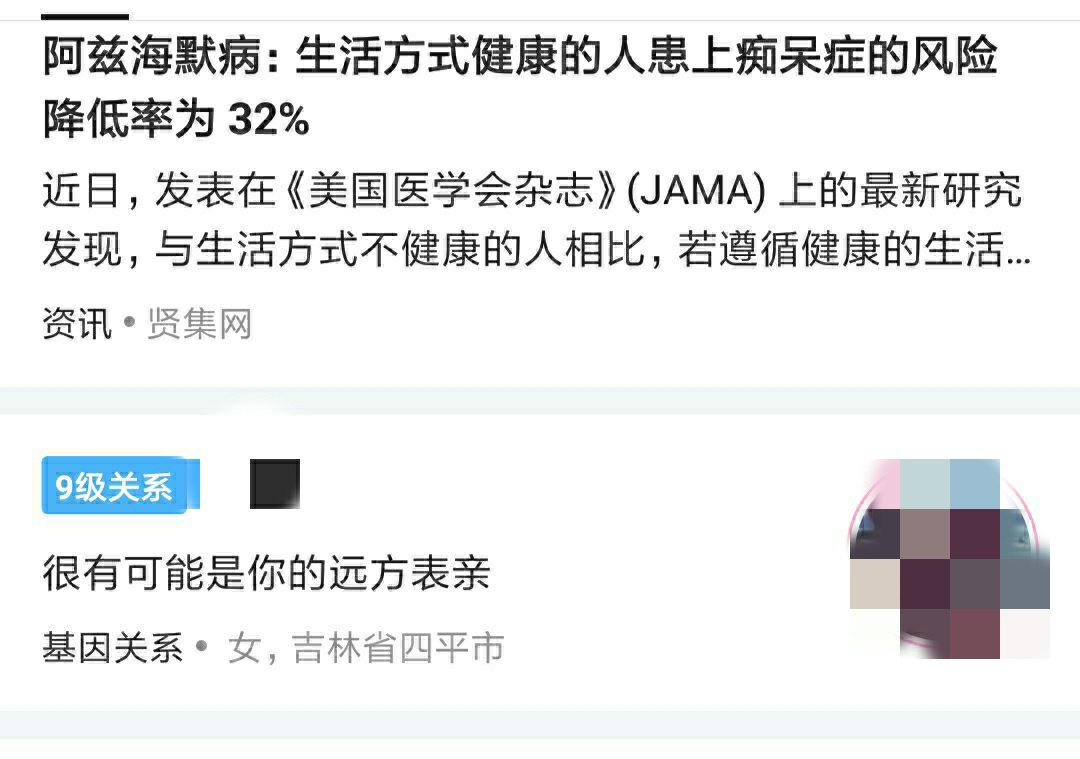The image size is (1080, 759).
Task: Tap the headline's second line 降低率为 32%
Action: pos(176,118)
